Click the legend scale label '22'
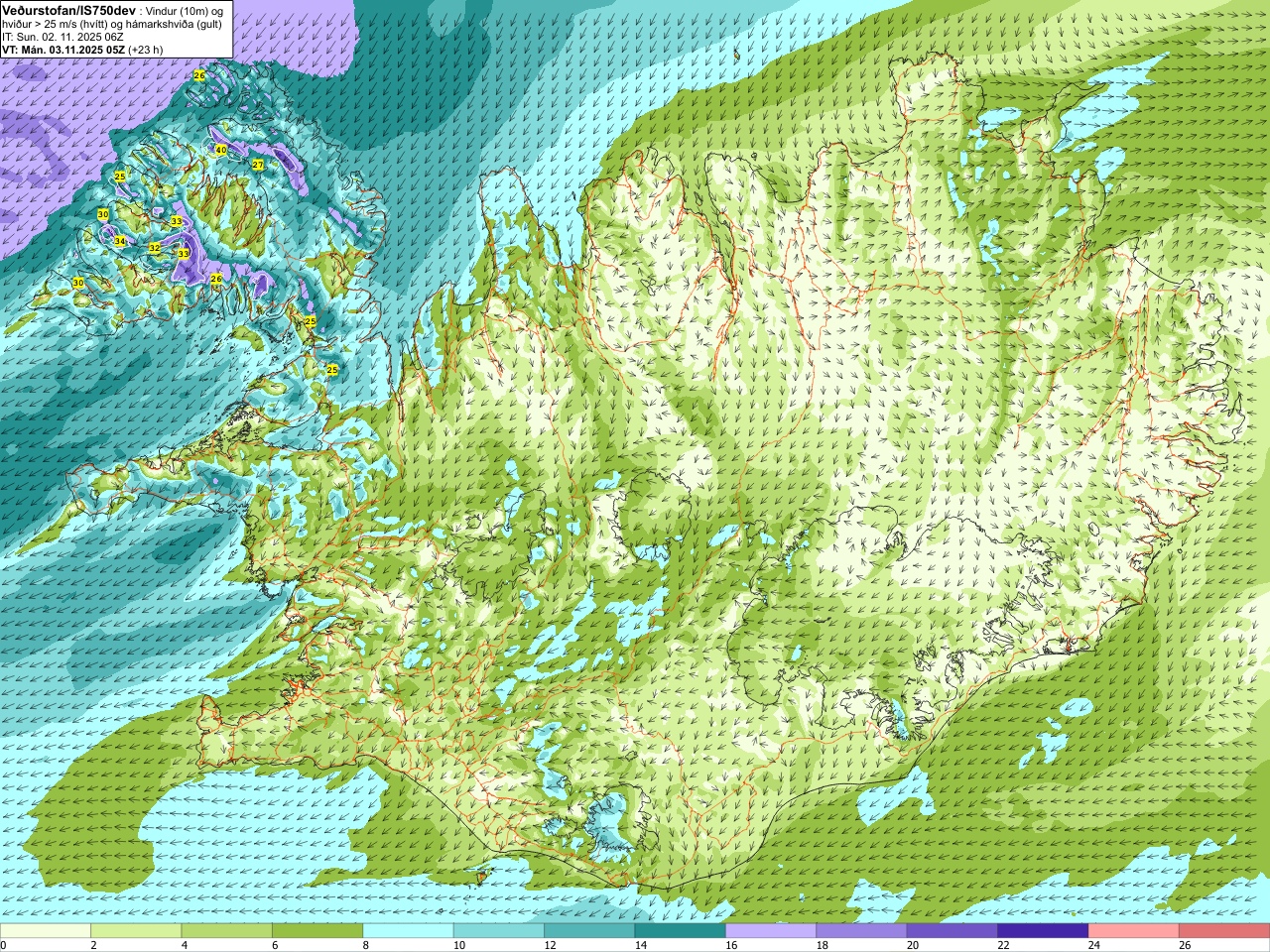 coord(1003,945)
